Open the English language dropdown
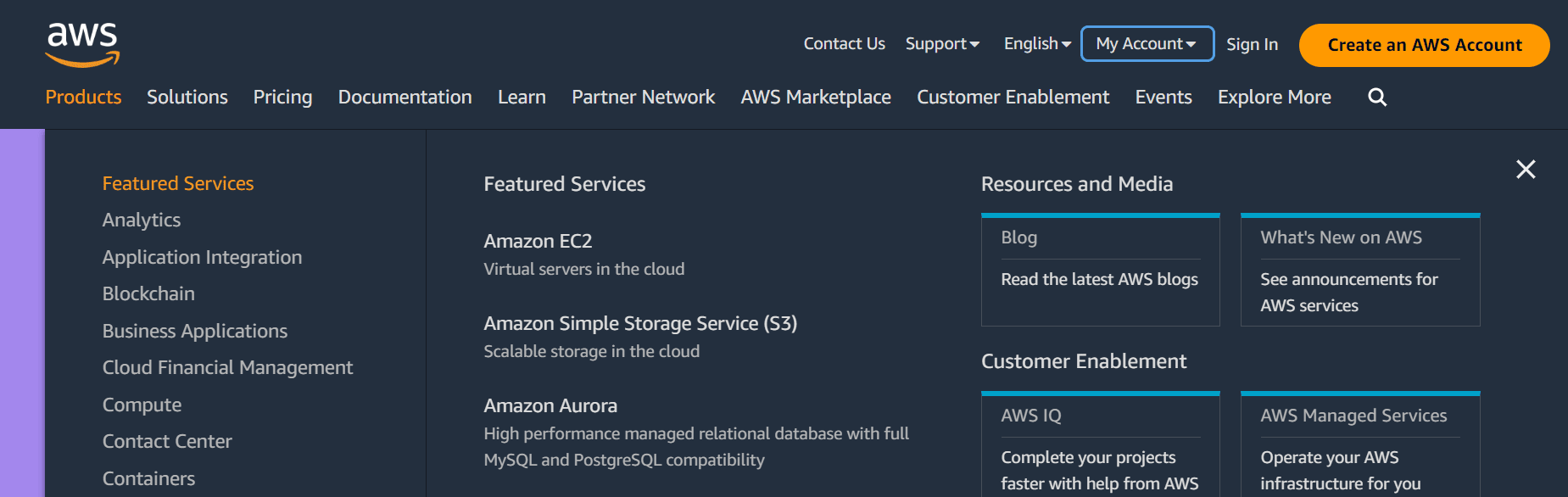Image resolution: width=1568 pixels, height=497 pixels. 1037,44
